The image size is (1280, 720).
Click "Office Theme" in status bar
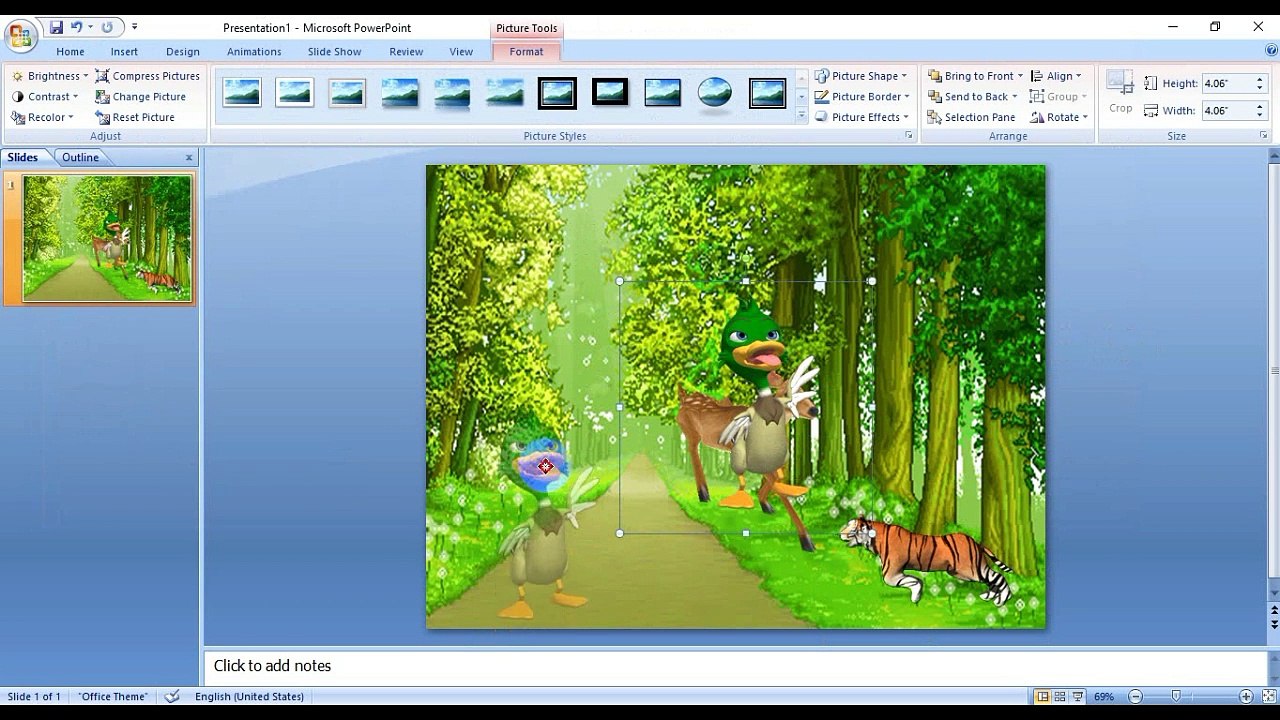(x=113, y=696)
